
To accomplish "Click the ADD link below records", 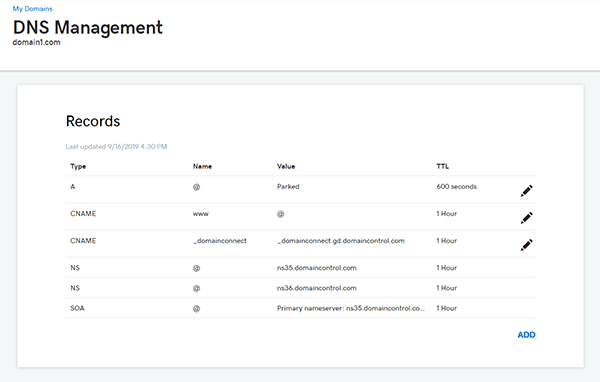I will (x=527, y=335).
